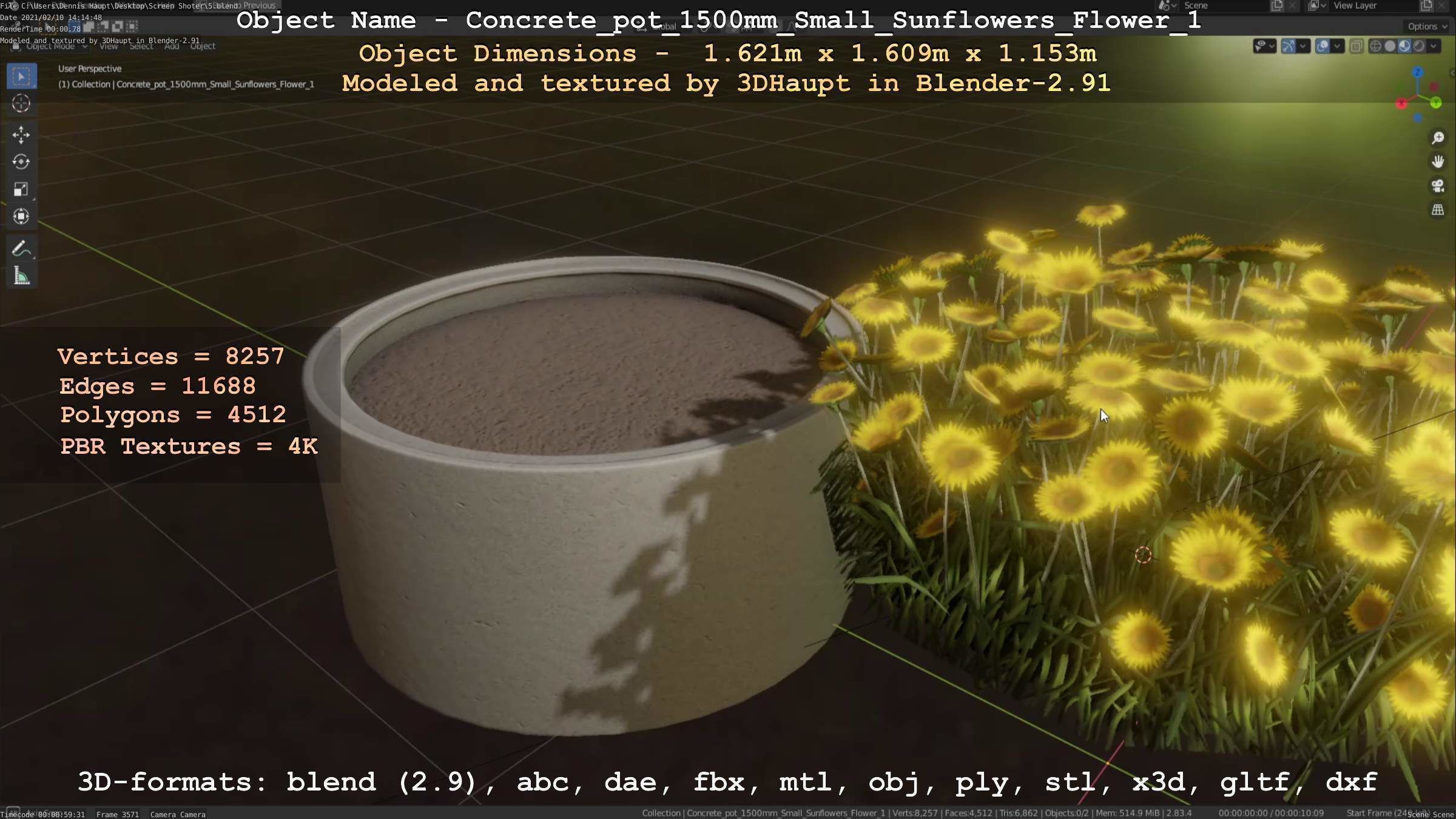Open the Select menu
Viewport: 1456px width, 819px height.
(x=141, y=46)
